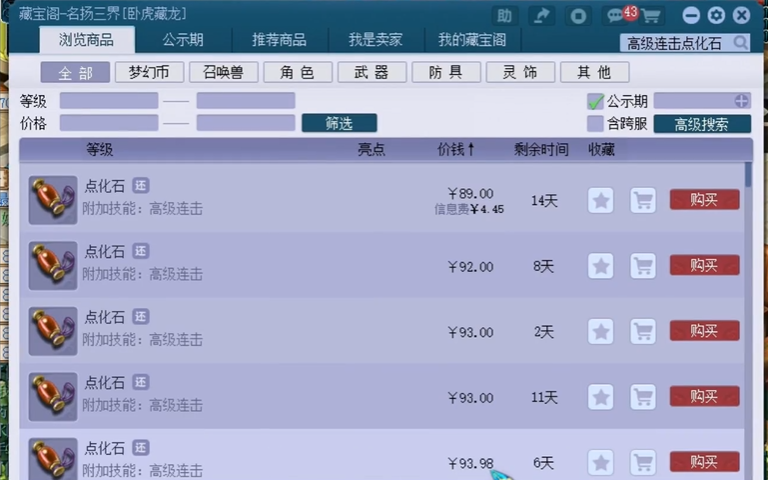Switch to the 公示期 tab
768x480 pixels.
(x=183, y=41)
